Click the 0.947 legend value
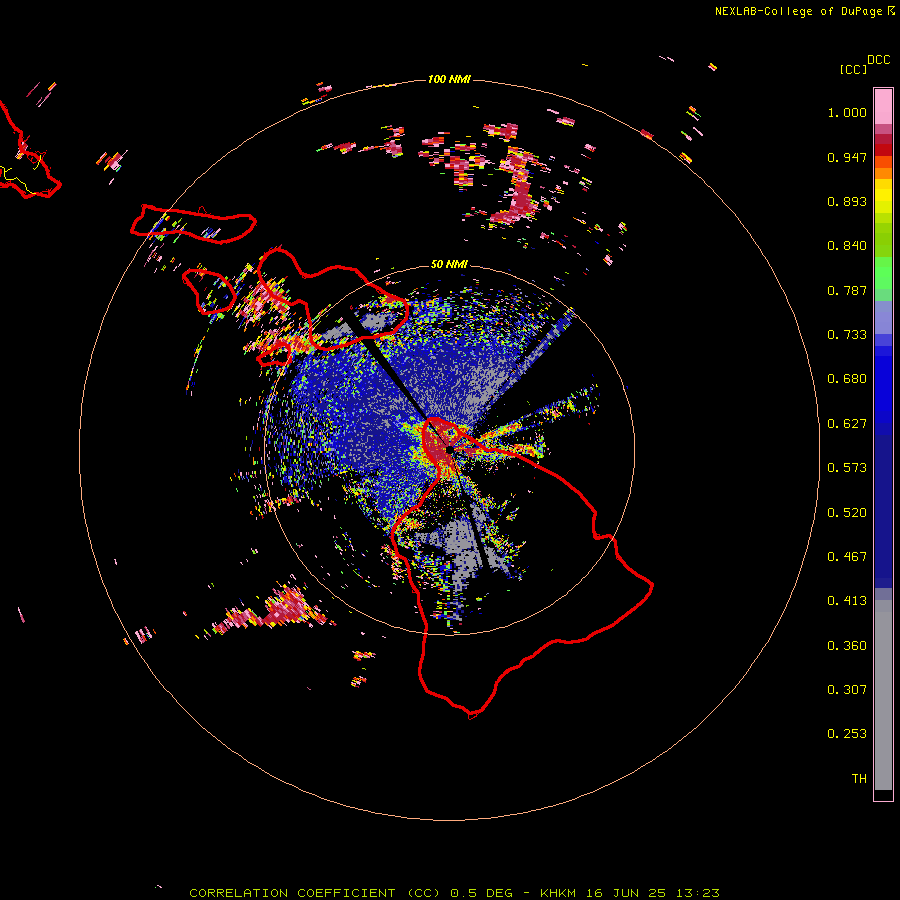900x900 pixels. 847,157
